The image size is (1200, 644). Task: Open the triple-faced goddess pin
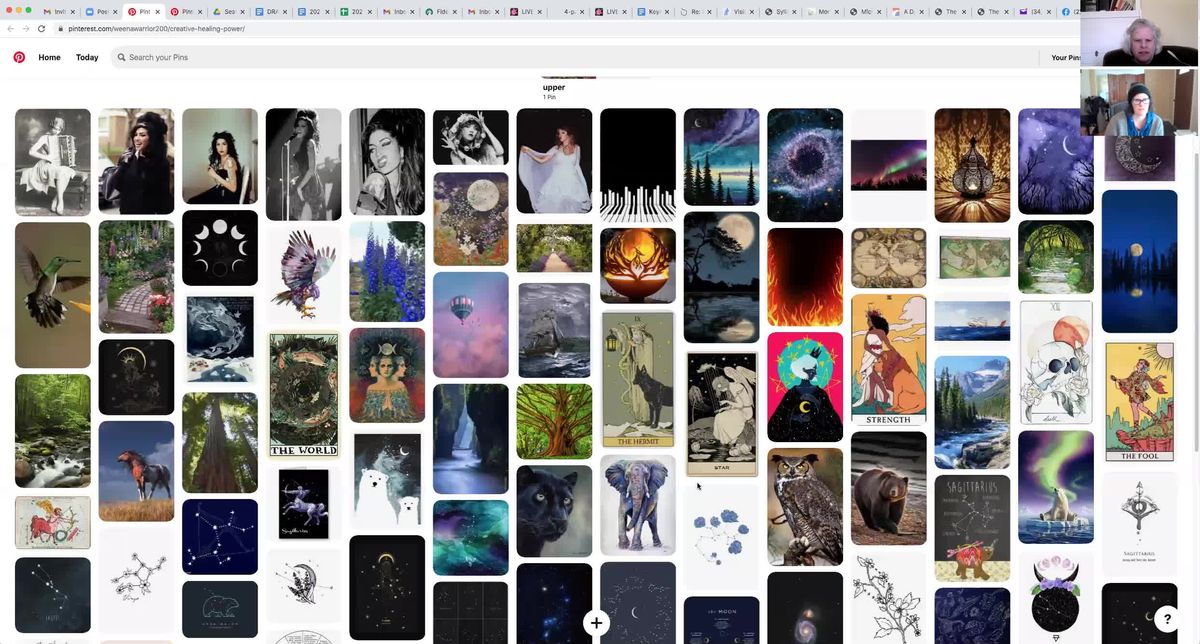(x=387, y=376)
